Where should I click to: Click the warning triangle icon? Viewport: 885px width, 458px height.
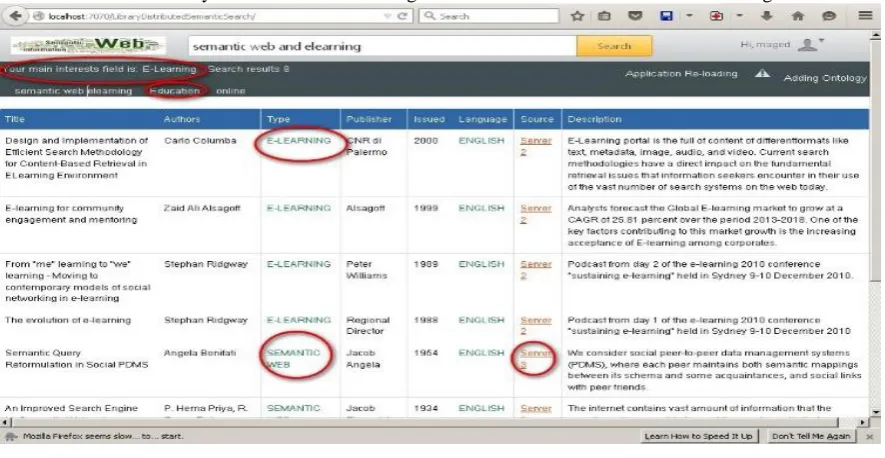[x=763, y=73]
